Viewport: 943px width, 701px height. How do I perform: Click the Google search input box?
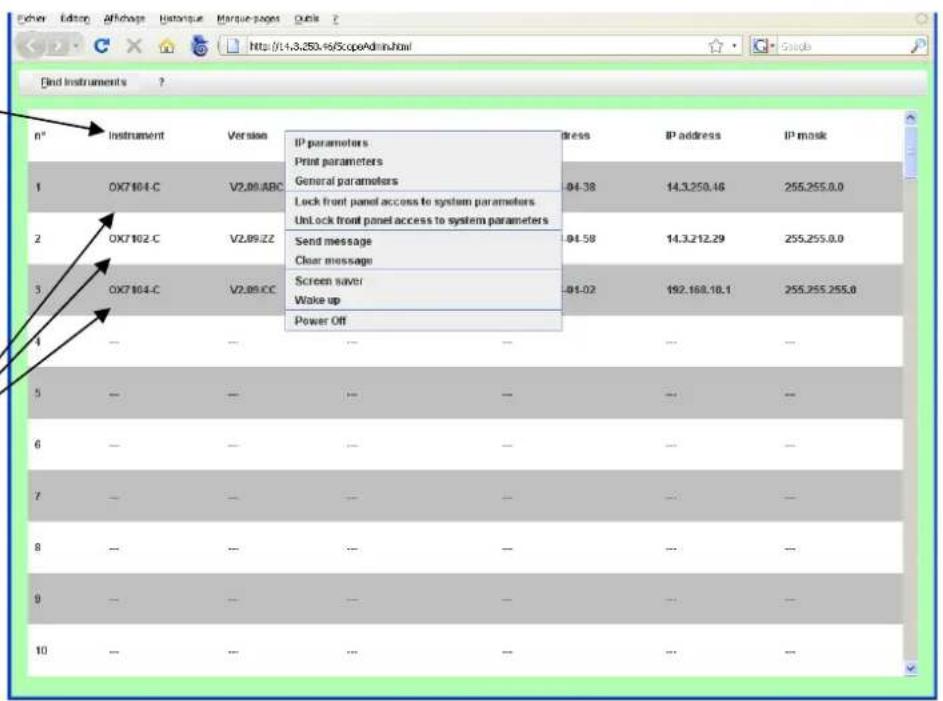[x=845, y=46]
